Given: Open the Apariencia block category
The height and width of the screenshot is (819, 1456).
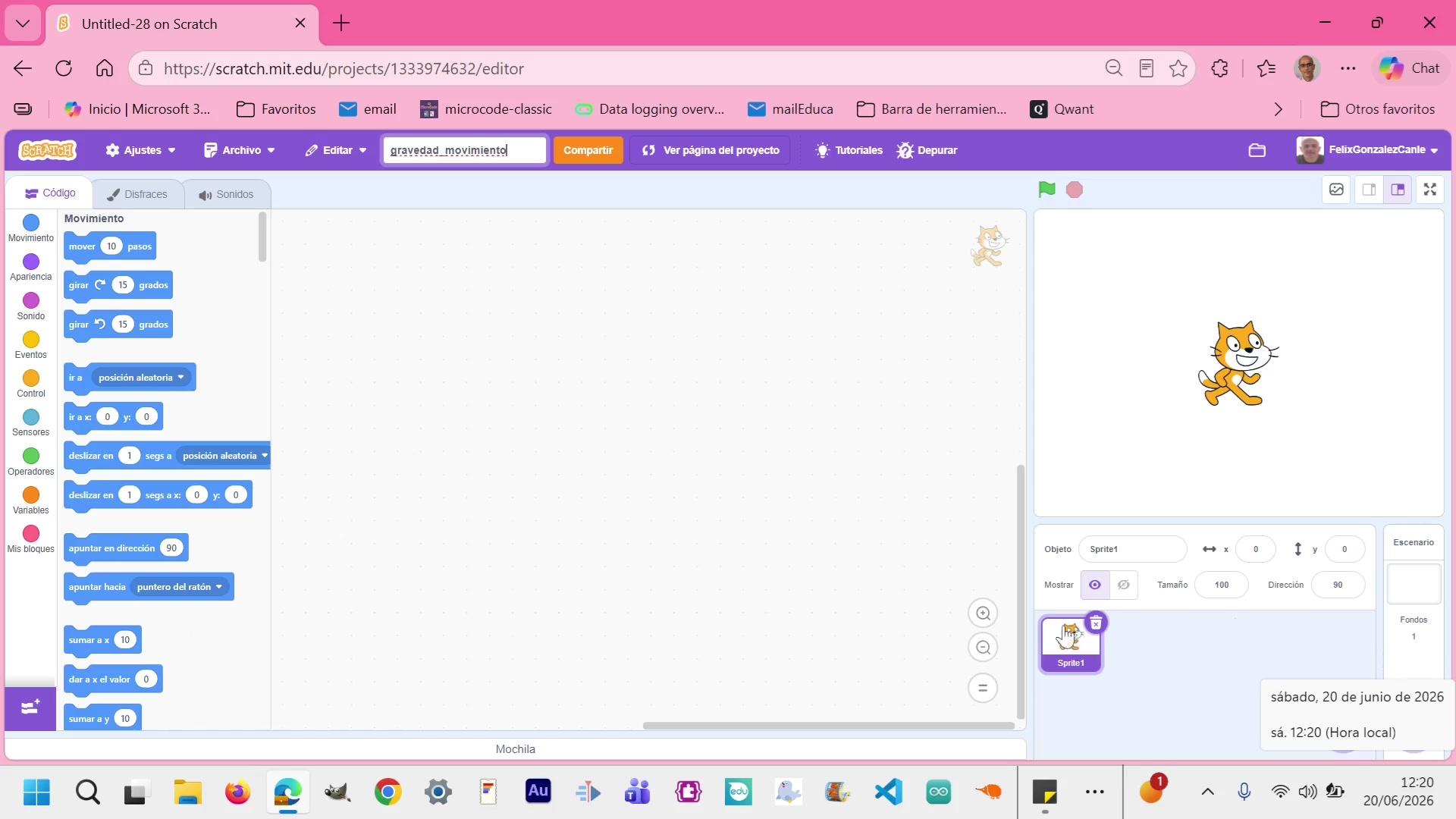Looking at the screenshot, I should [31, 268].
